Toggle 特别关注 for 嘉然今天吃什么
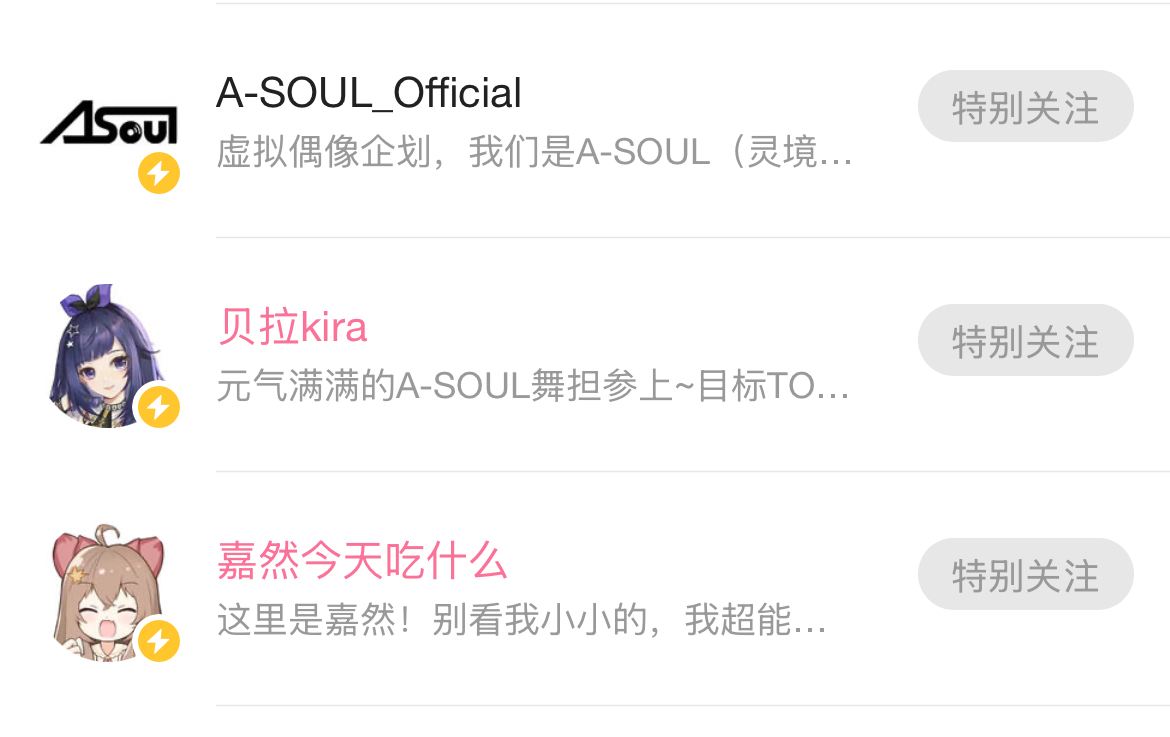This screenshot has width=1170, height=737. (x=1025, y=575)
